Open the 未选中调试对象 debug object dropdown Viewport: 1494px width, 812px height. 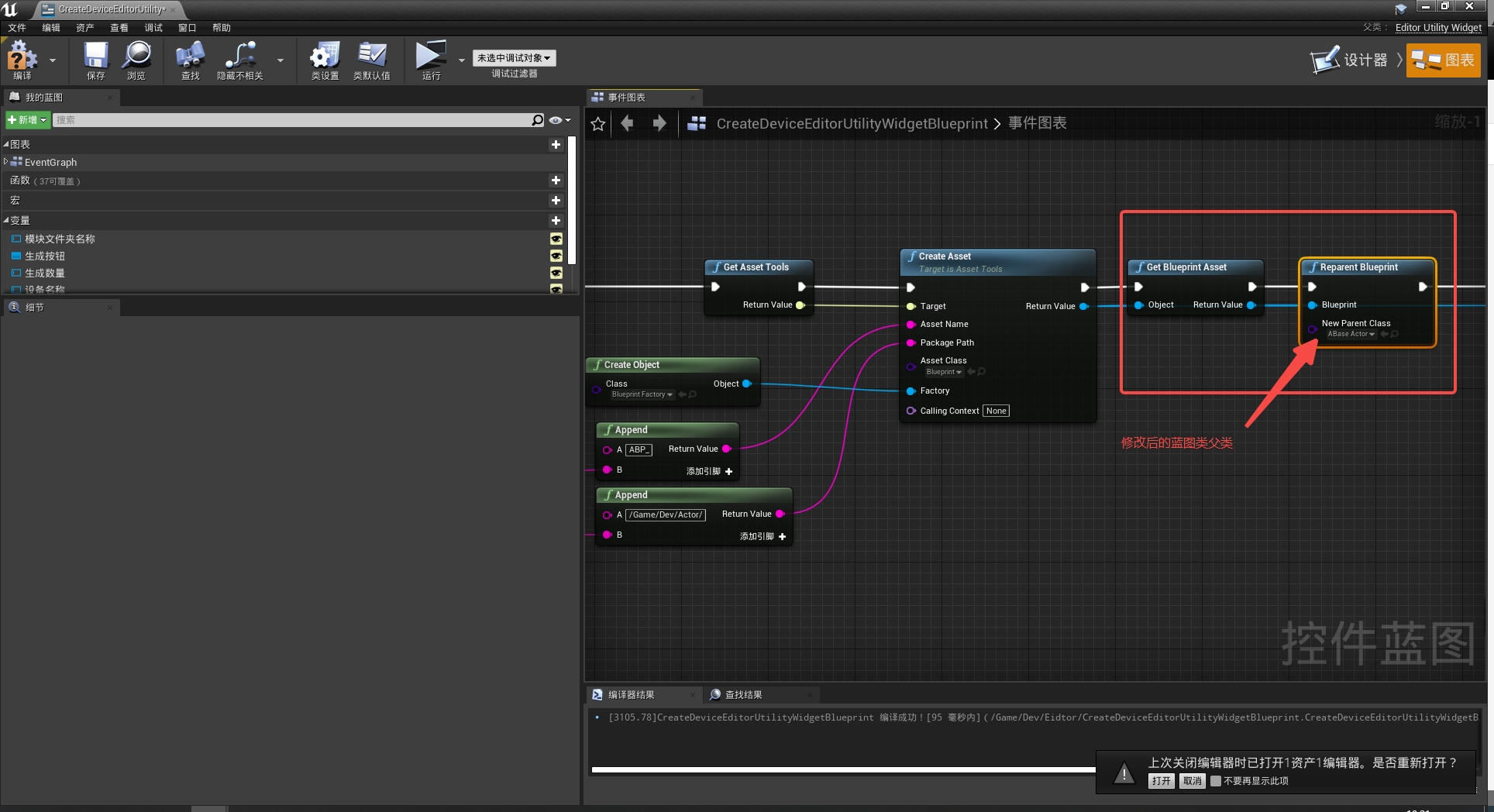coord(514,57)
